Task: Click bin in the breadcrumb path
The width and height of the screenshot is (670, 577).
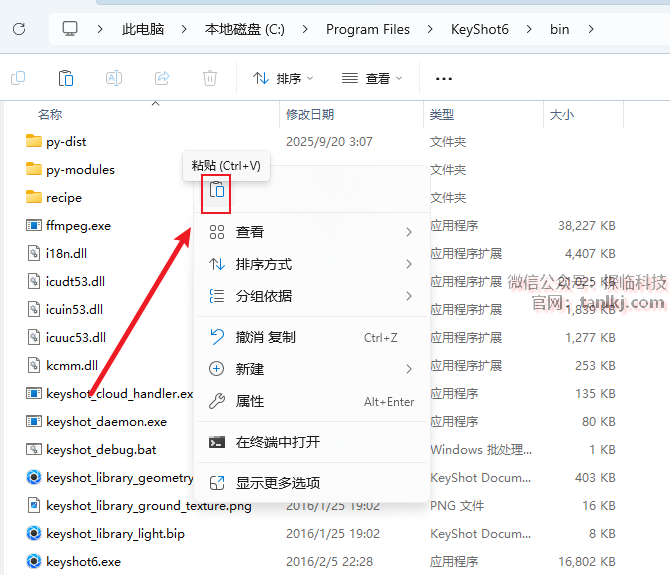Action: click(x=559, y=29)
